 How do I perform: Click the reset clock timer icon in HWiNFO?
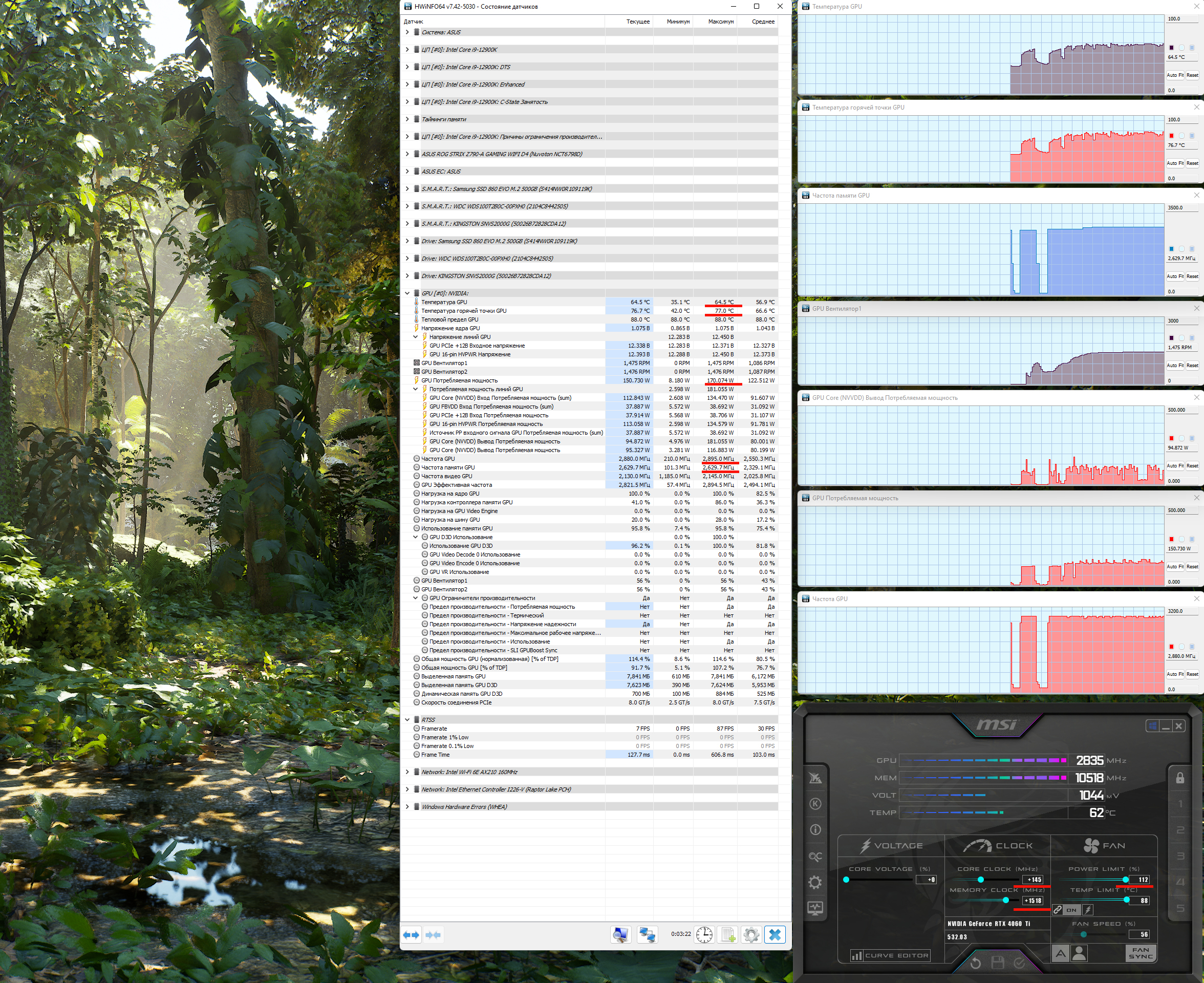pyautogui.click(x=704, y=935)
